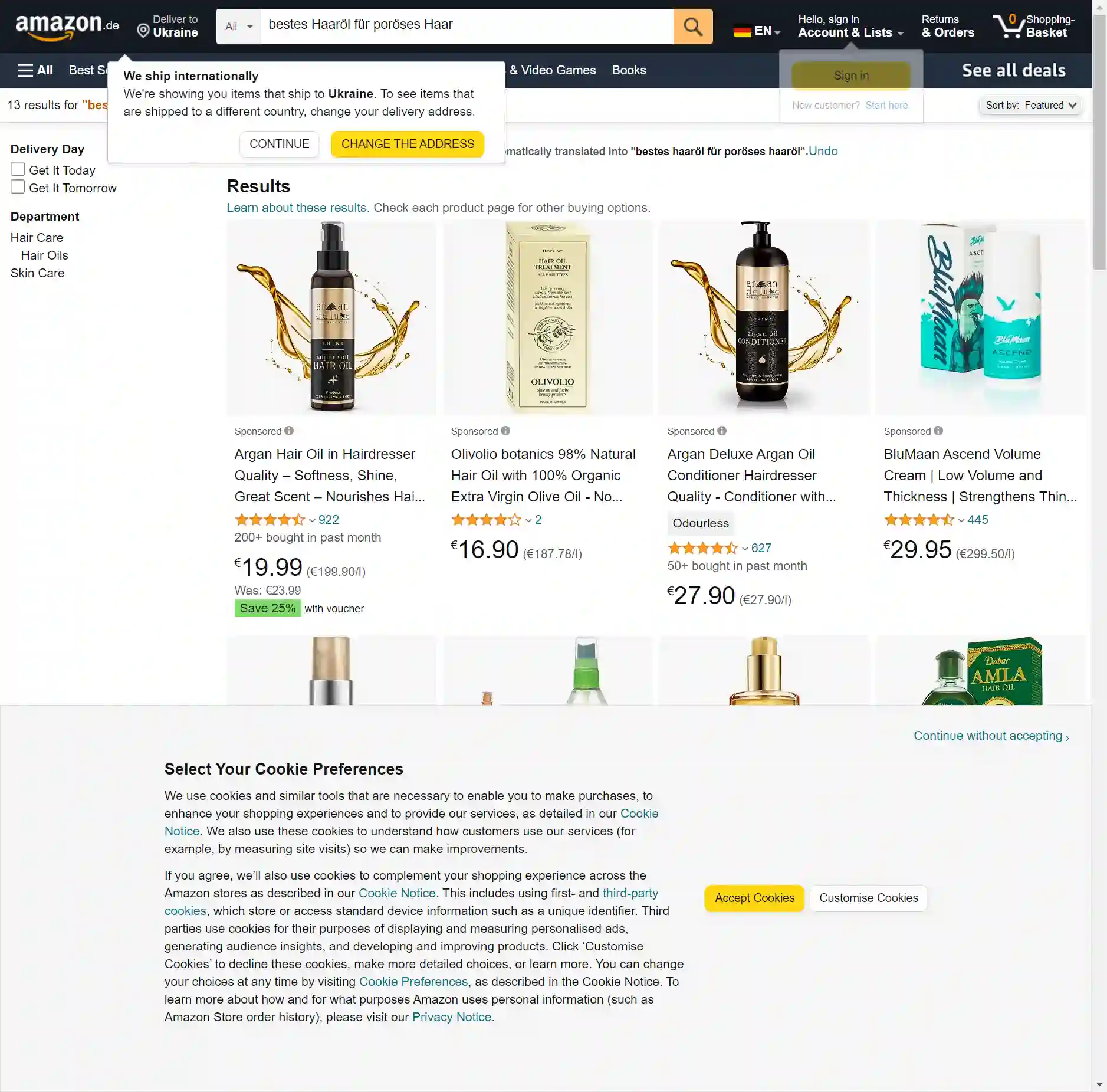Viewport: 1107px width, 1092px height.
Task: Click the page vertical scrollbar thumb
Action: tap(1099, 142)
